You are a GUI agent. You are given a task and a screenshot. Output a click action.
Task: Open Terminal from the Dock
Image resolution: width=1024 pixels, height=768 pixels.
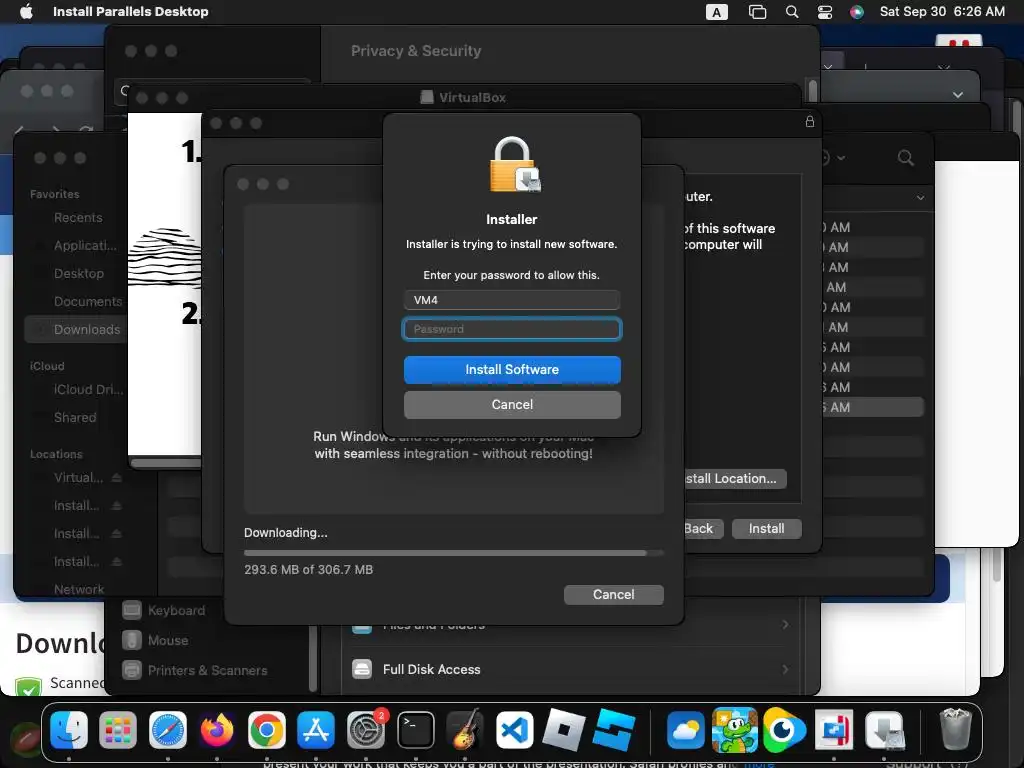415,730
